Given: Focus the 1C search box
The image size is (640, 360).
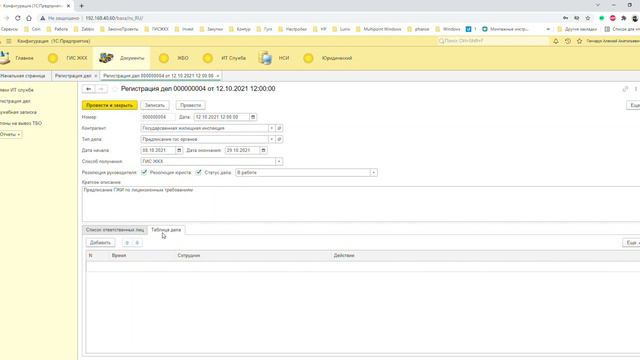Looking at the screenshot, I should click(493, 41).
